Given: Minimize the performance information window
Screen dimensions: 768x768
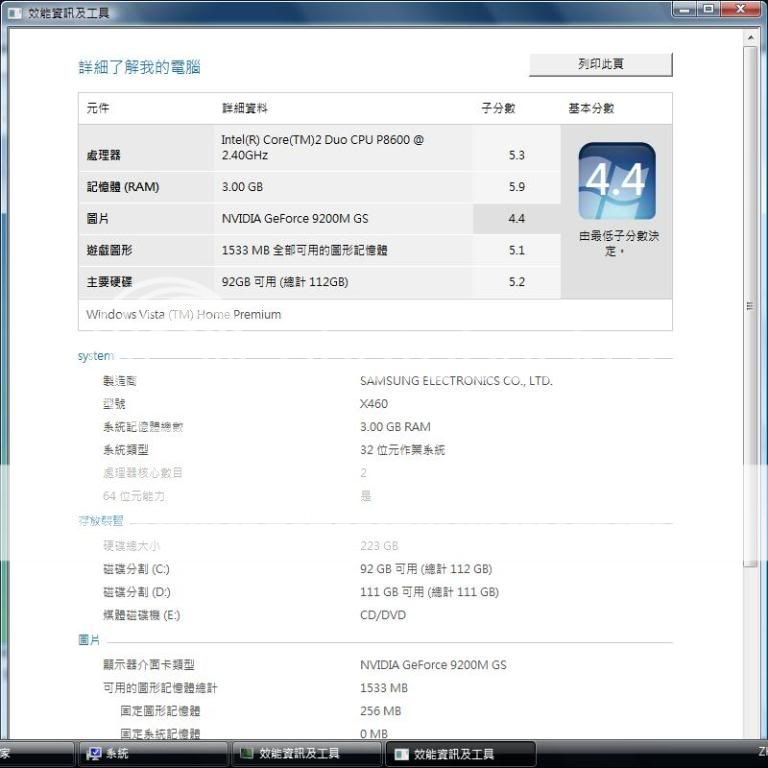Looking at the screenshot, I should pos(684,9).
